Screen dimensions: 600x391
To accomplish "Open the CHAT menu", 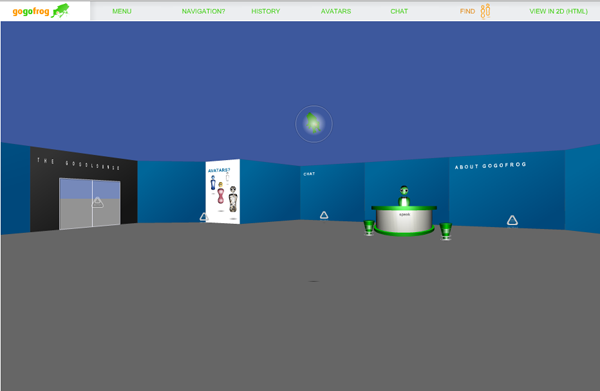I will pos(399,11).
